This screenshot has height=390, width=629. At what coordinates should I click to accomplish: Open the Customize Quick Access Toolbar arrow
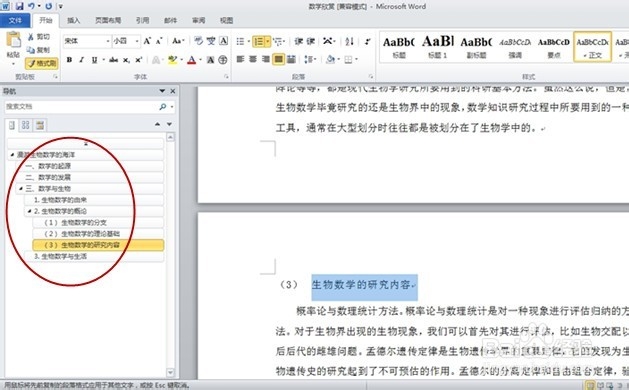(x=61, y=6)
